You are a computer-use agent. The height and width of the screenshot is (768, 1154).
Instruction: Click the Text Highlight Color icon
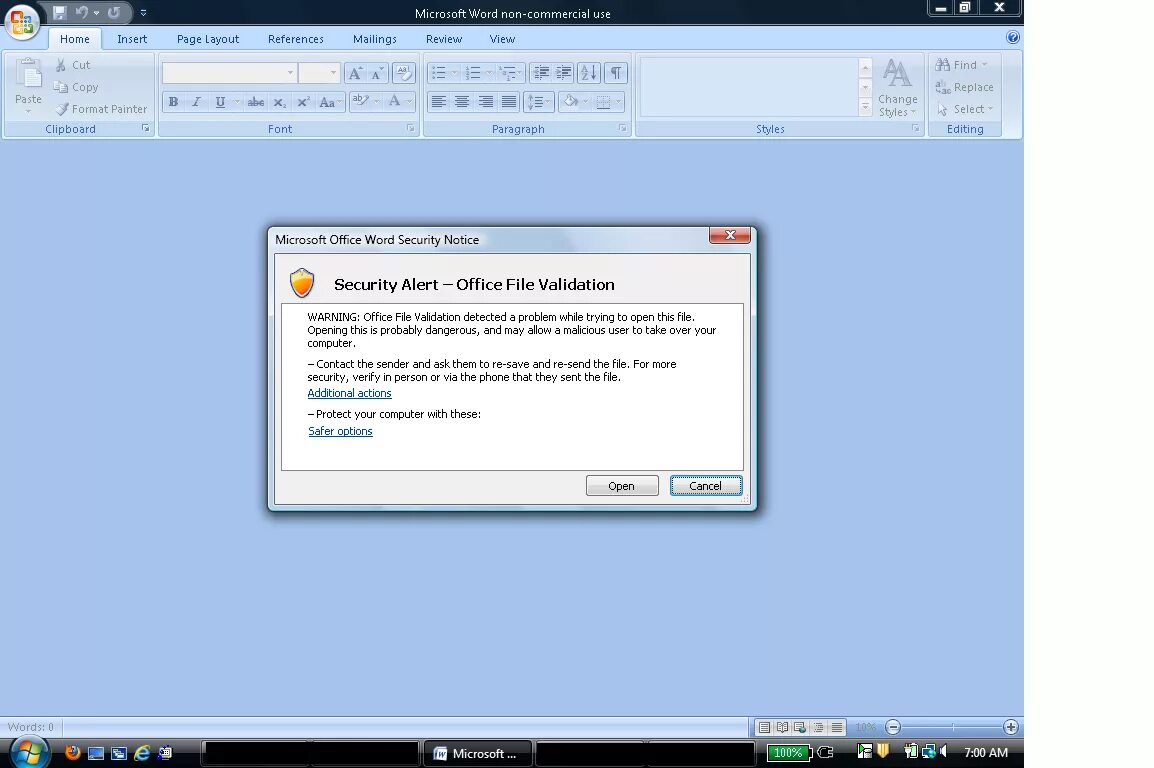click(359, 102)
